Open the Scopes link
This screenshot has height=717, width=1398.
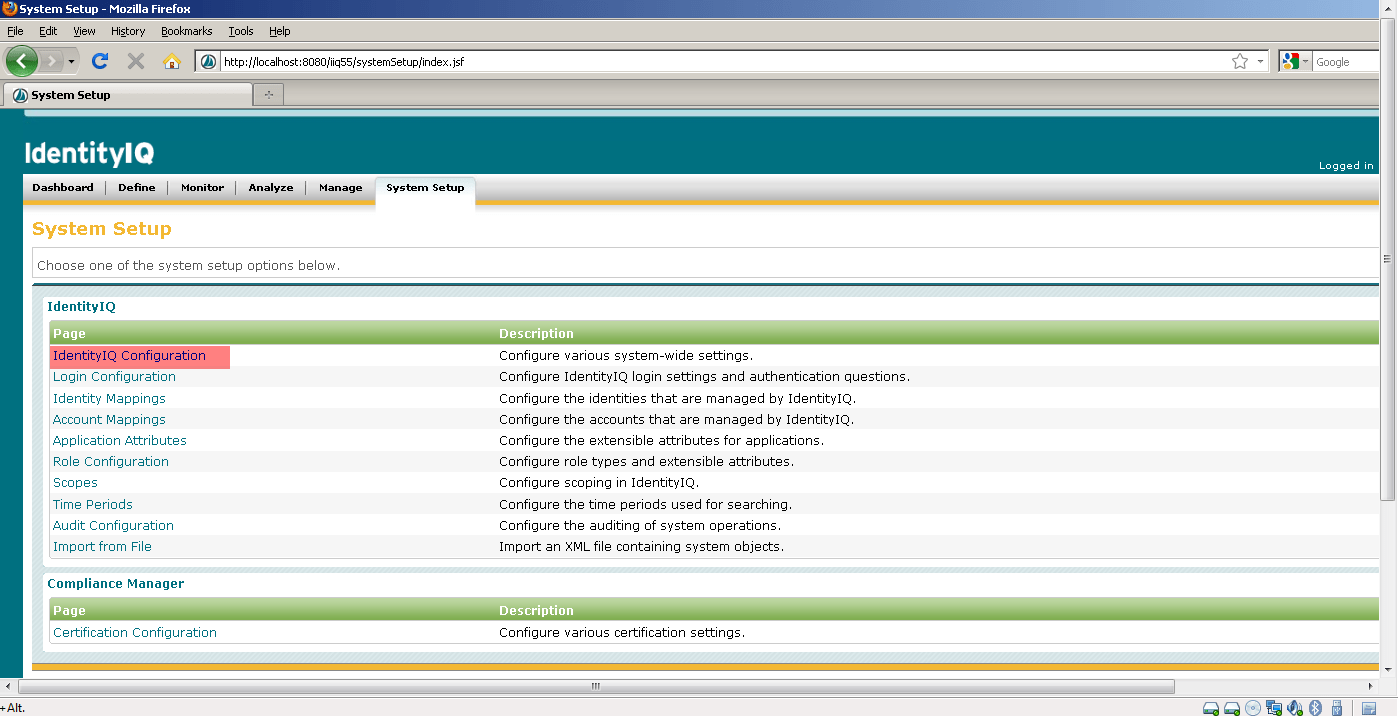[75, 483]
